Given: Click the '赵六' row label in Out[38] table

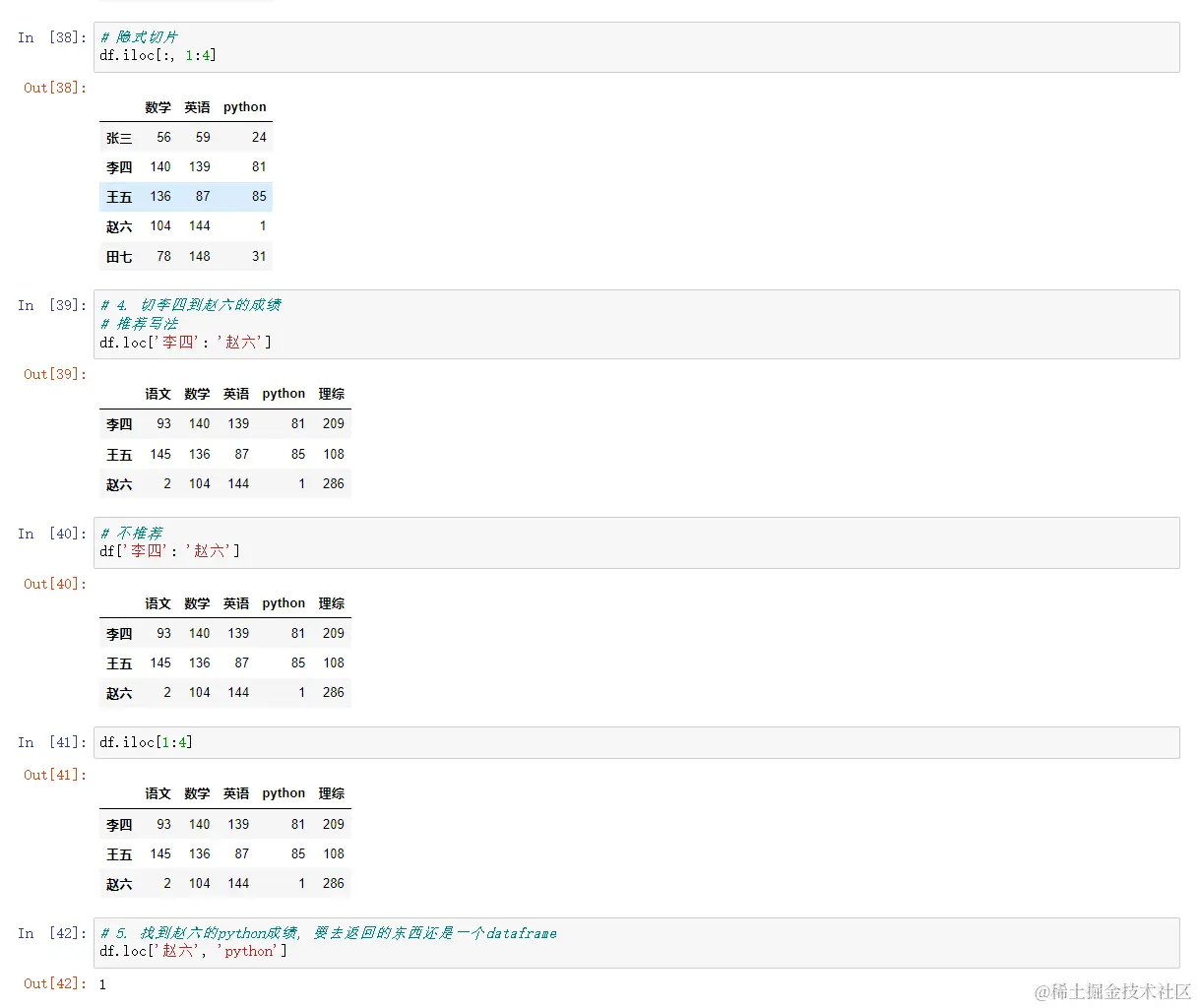Looking at the screenshot, I should pos(119,226).
